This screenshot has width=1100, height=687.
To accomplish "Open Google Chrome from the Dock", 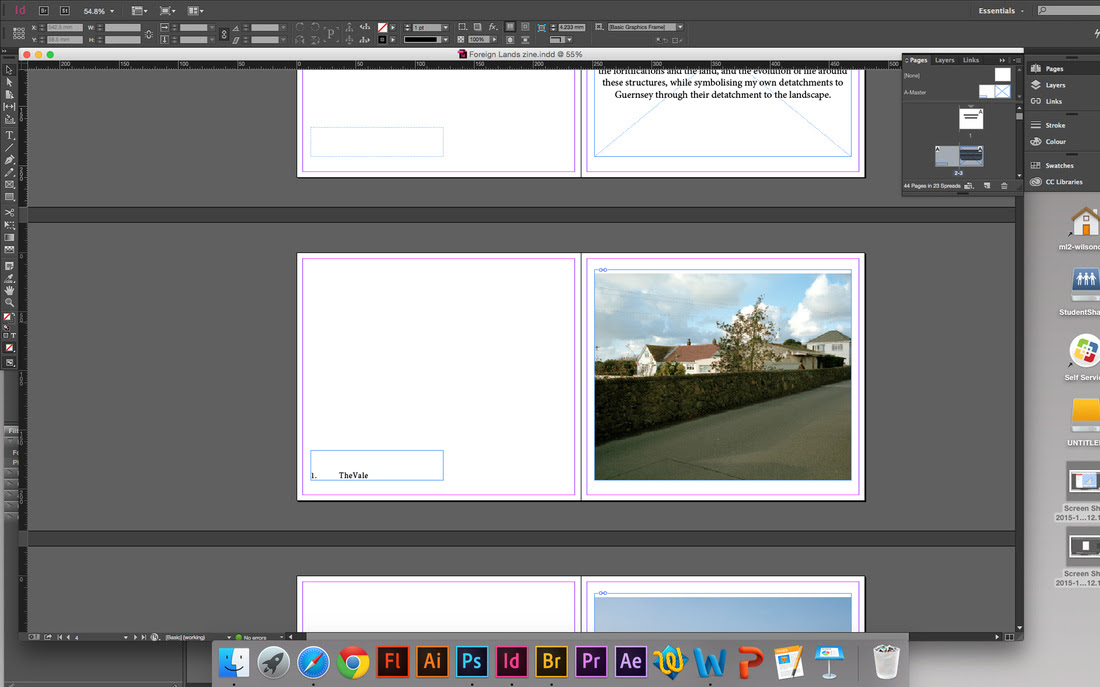I will [353, 661].
